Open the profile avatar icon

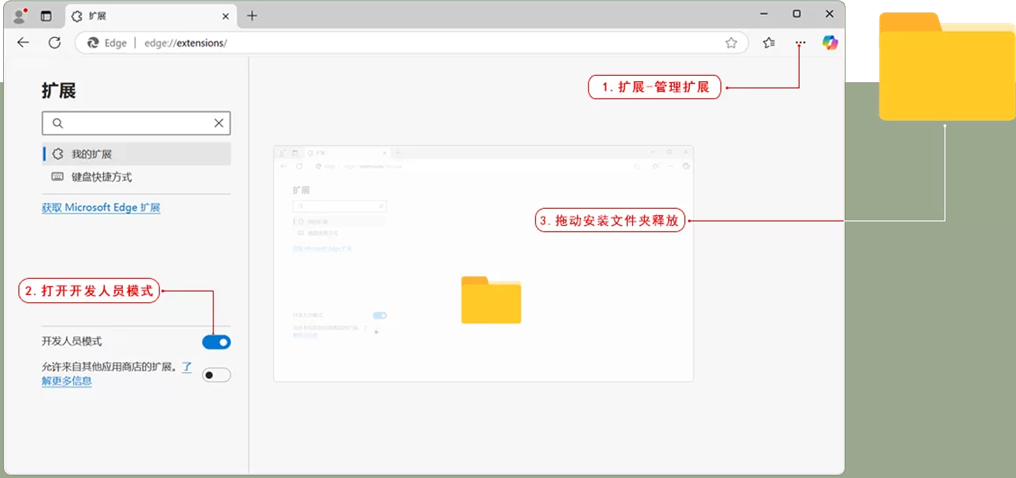(19, 16)
